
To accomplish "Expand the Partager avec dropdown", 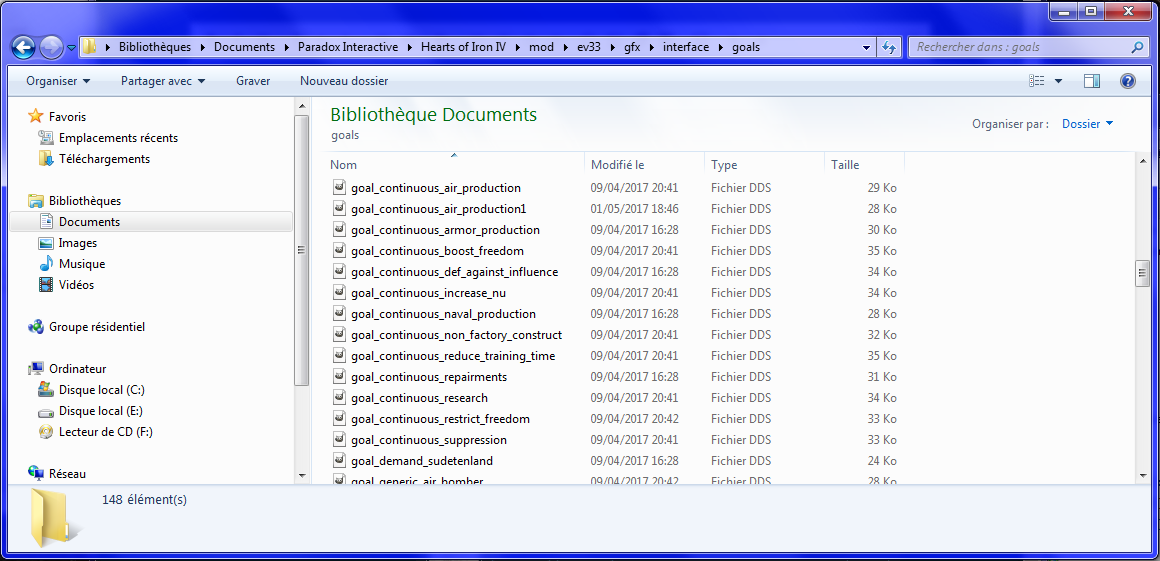I will [163, 81].
